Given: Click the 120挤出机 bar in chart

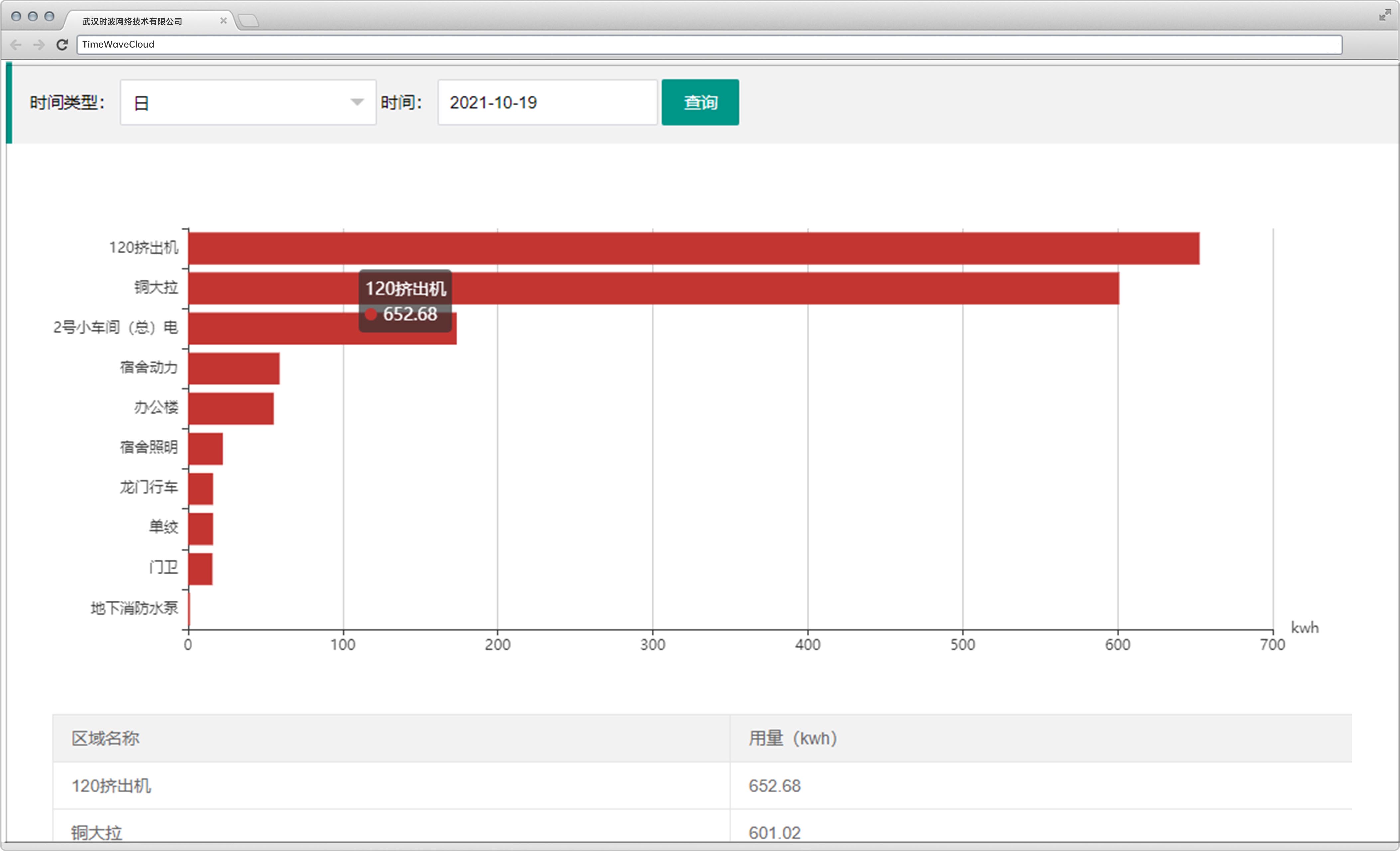Looking at the screenshot, I should (693, 248).
